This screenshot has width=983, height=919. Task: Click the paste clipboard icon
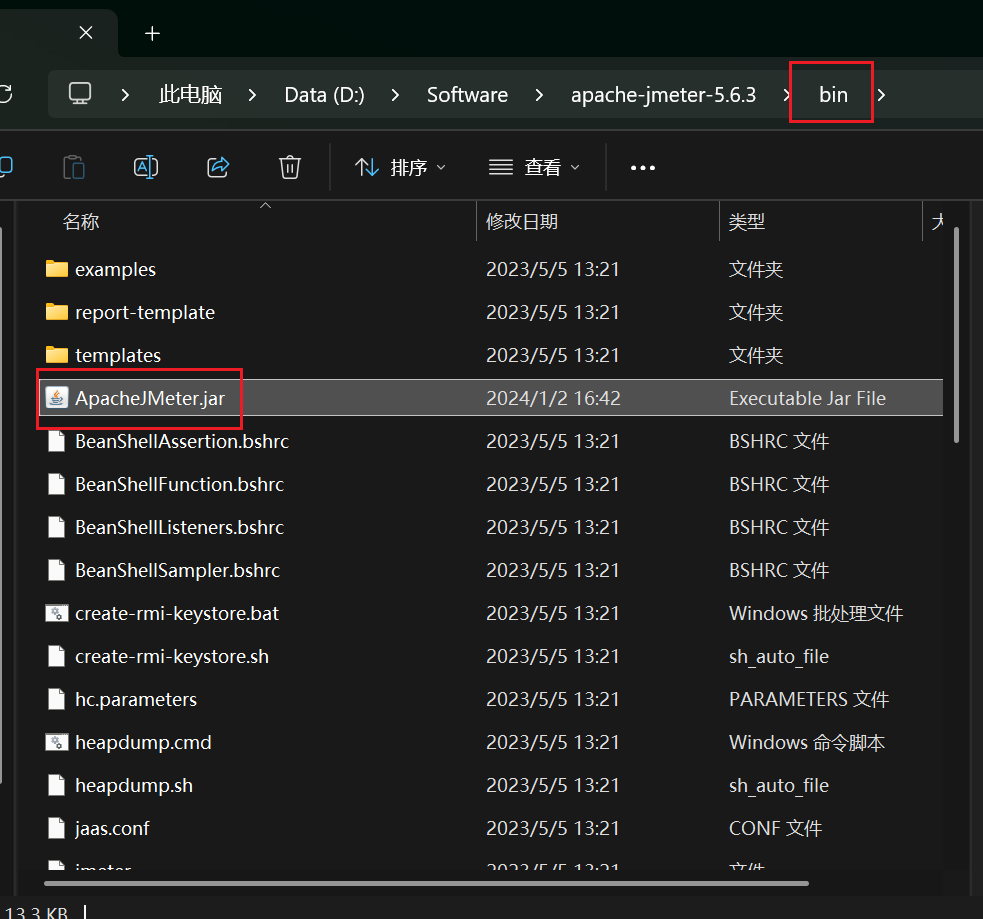point(74,167)
